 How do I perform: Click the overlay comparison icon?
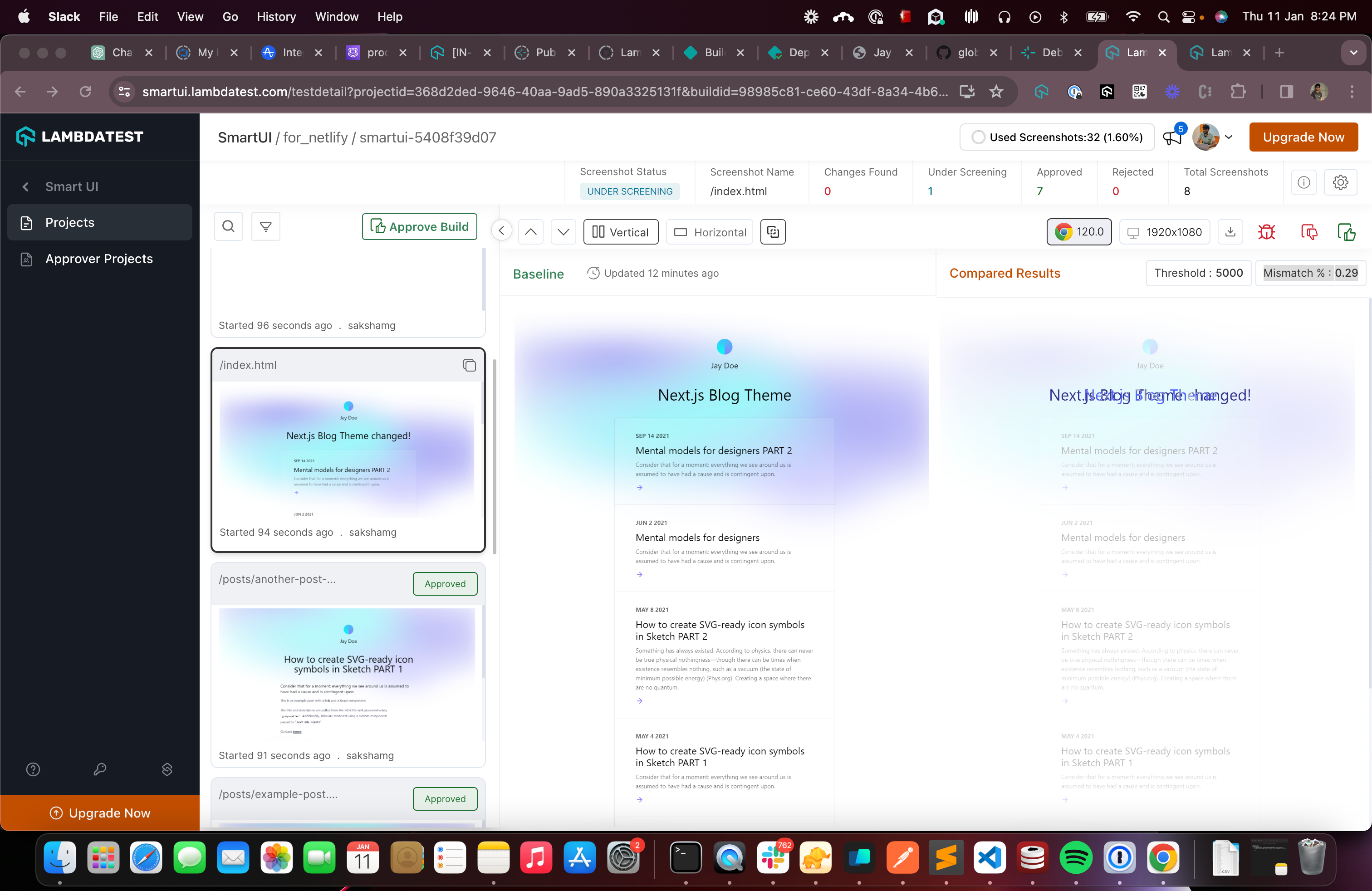(774, 231)
